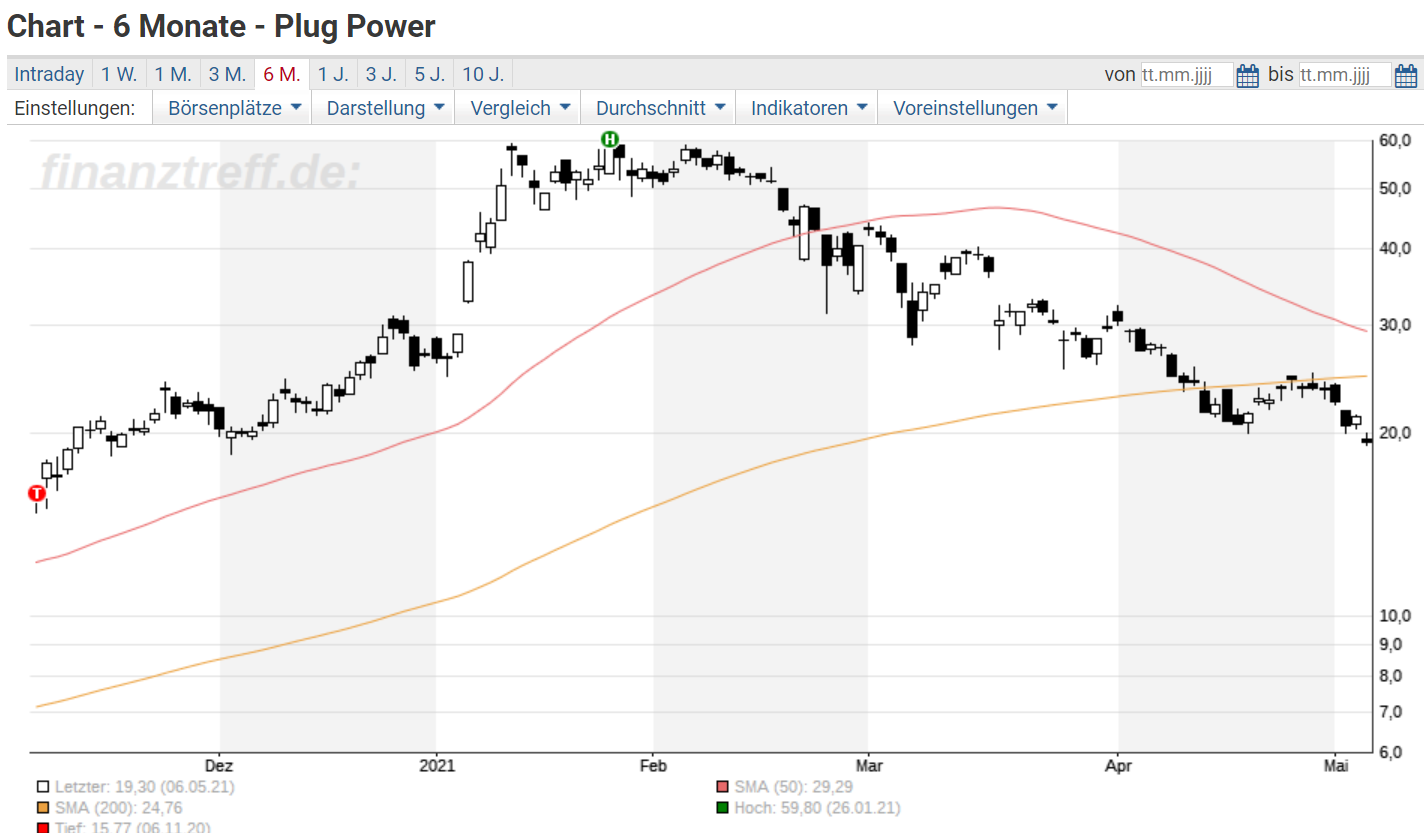Image resolution: width=1424 pixels, height=833 pixels.
Task: Click the '2021' x-axis label
Action: 438,766
